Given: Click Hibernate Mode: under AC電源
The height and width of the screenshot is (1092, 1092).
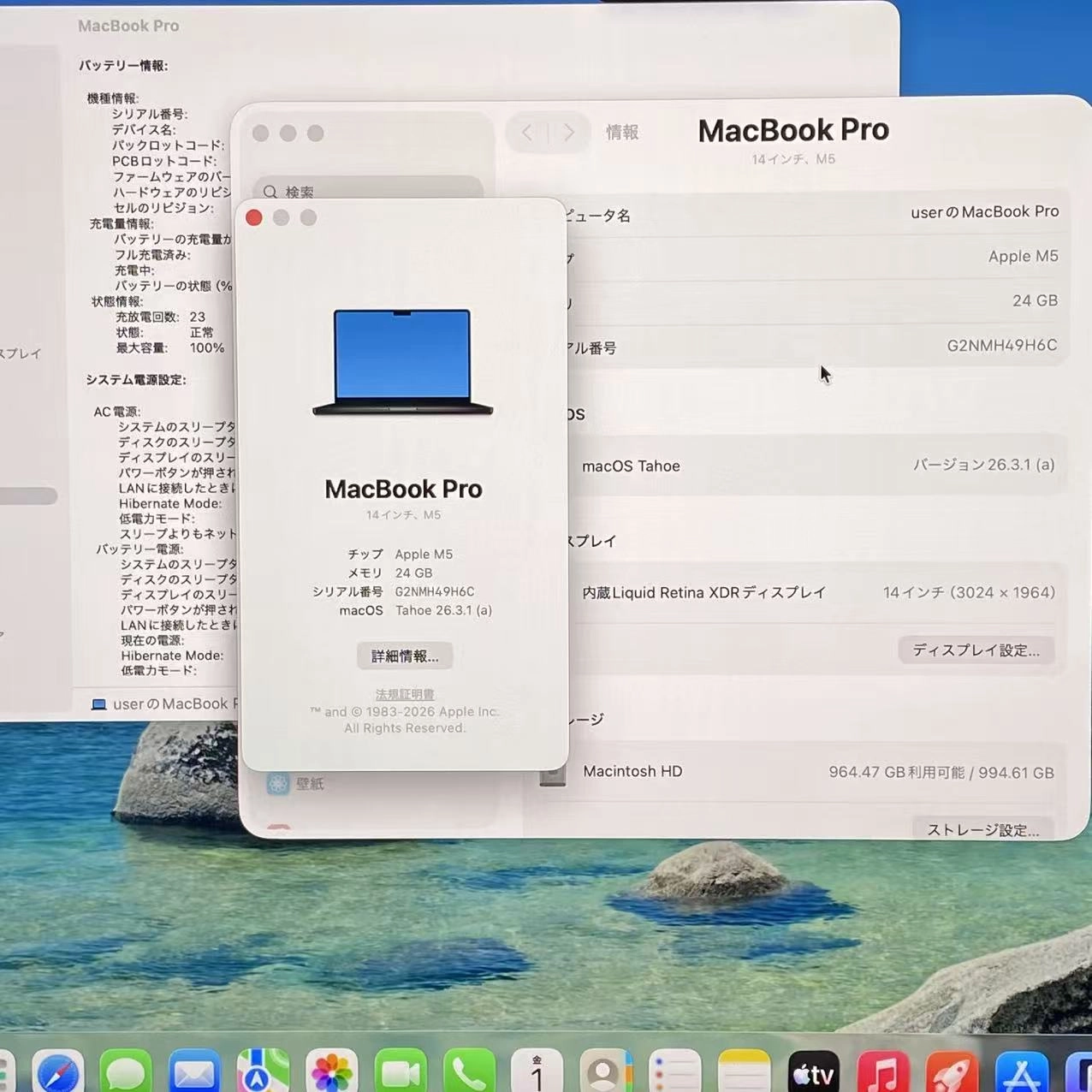Looking at the screenshot, I should 170,504.
